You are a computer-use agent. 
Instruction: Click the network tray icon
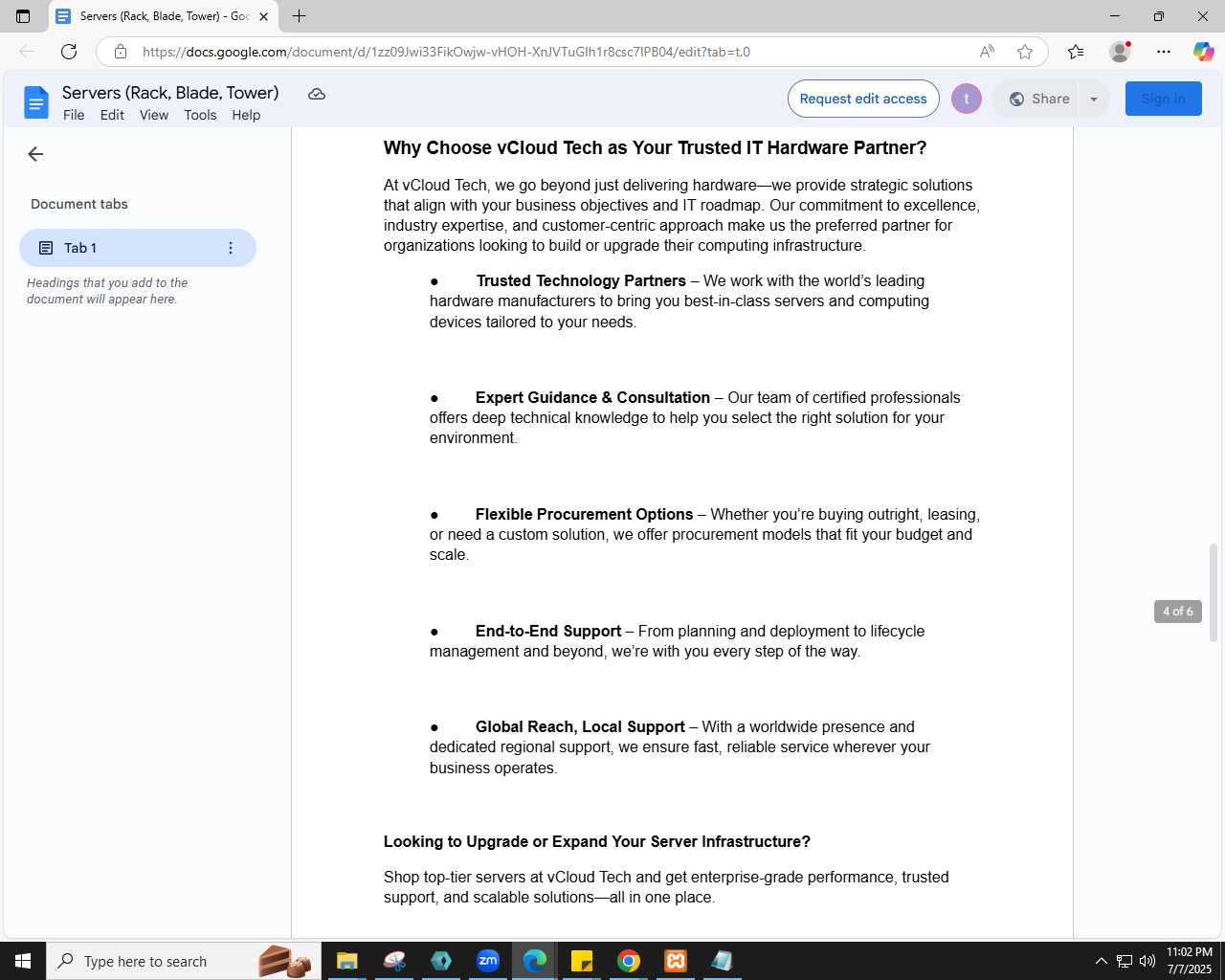pyautogui.click(x=1125, y=961)
